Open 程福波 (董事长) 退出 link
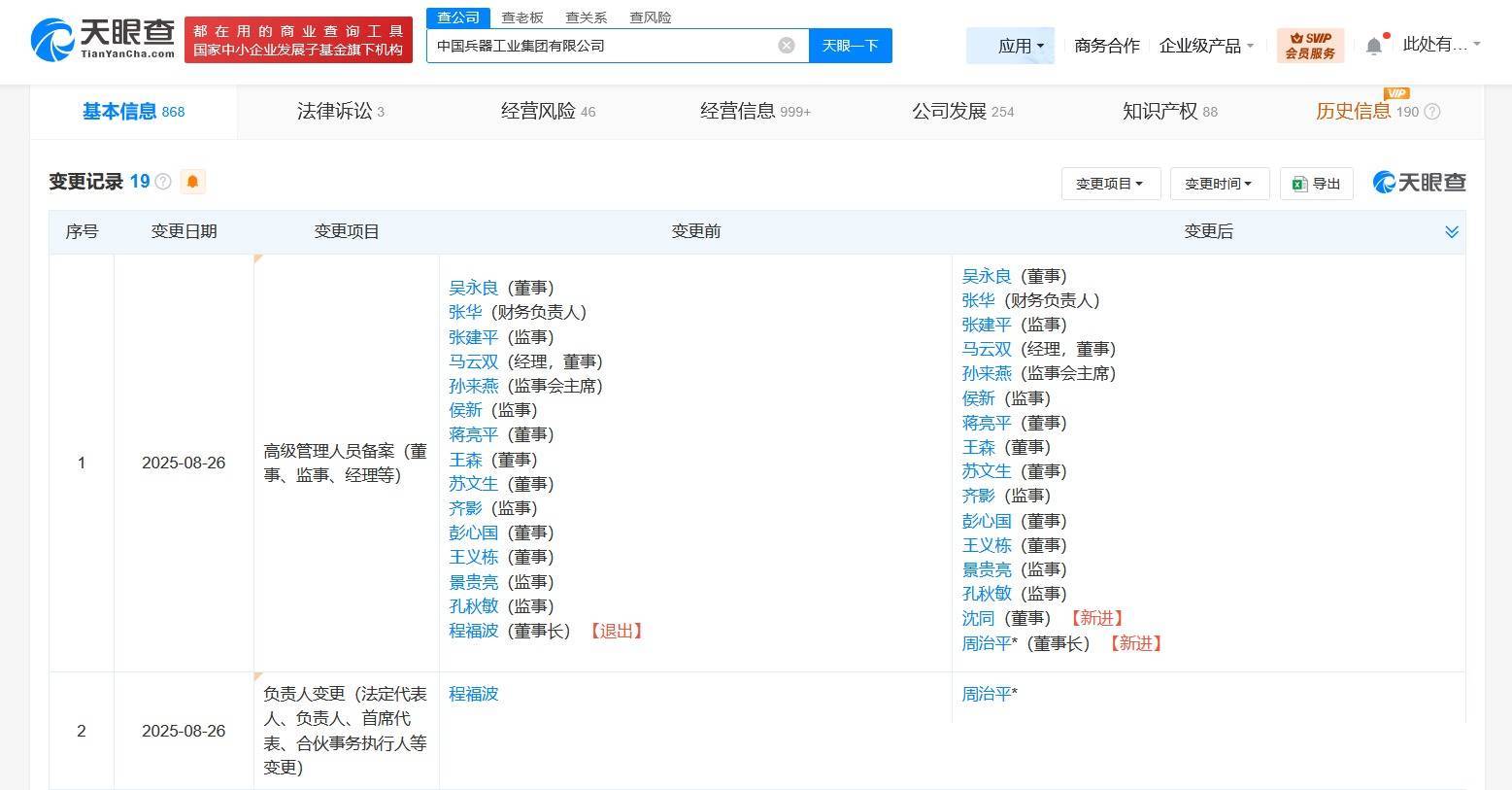Viewport: 1512px width, 790px height. (x=473, y=631)
